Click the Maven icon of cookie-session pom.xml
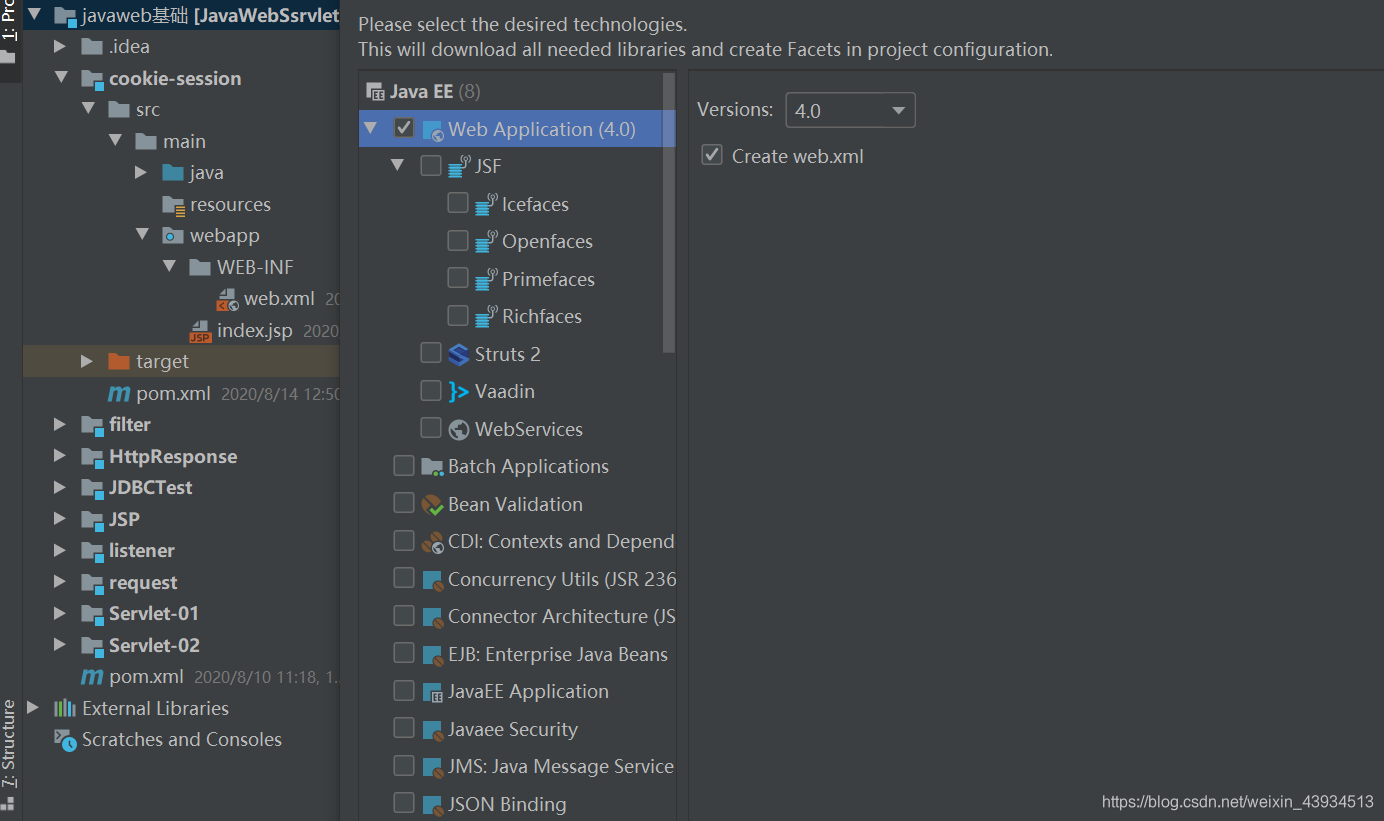Screen dimensions: 1384x821 [119, 393]
